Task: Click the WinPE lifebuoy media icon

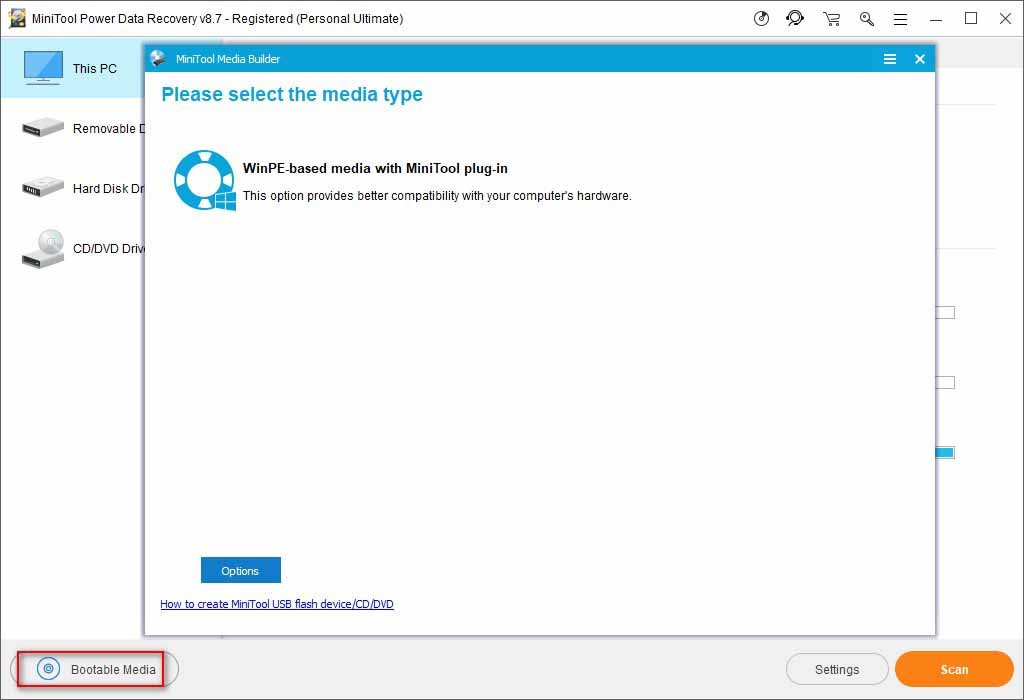Action: click(x=204, y=180)
